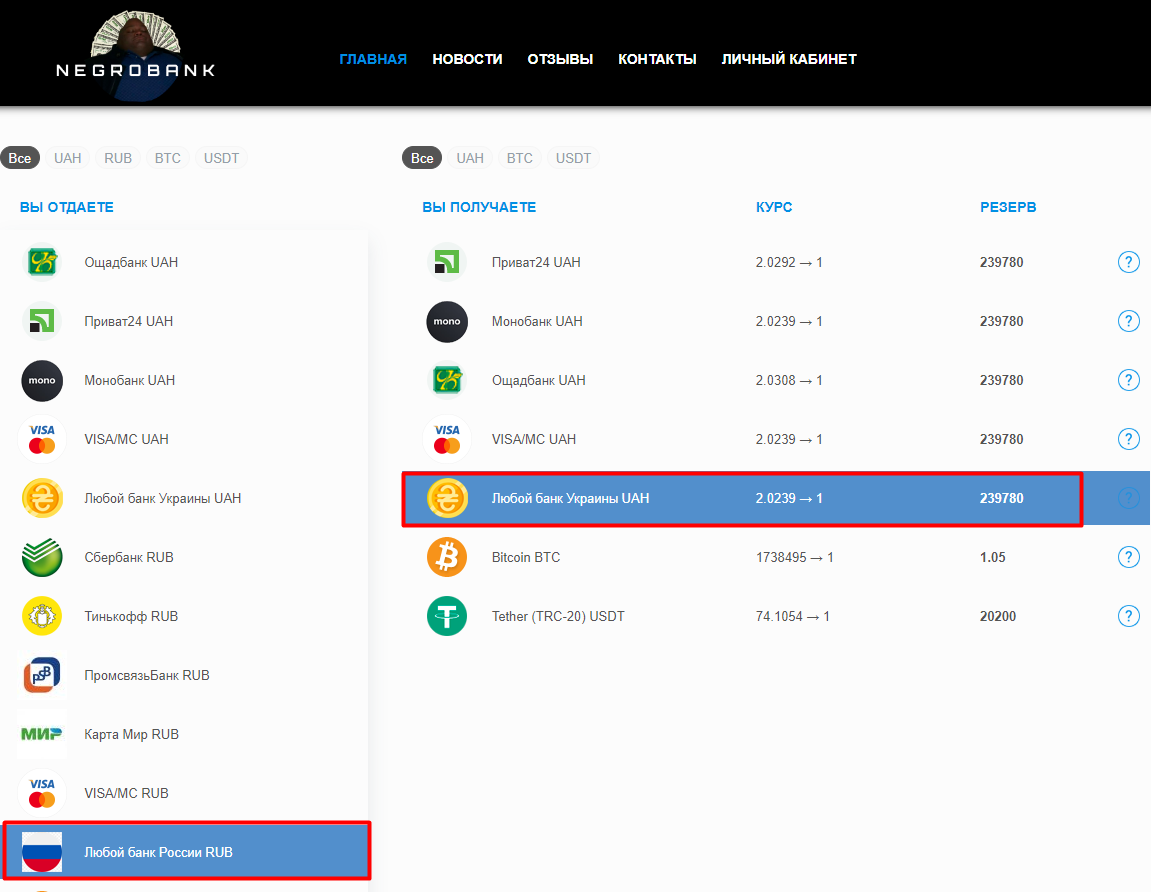Click the Монобанк icon in the give list
Image resolution: width=1151 pixels, height=892 pixels.
(42, 380)
